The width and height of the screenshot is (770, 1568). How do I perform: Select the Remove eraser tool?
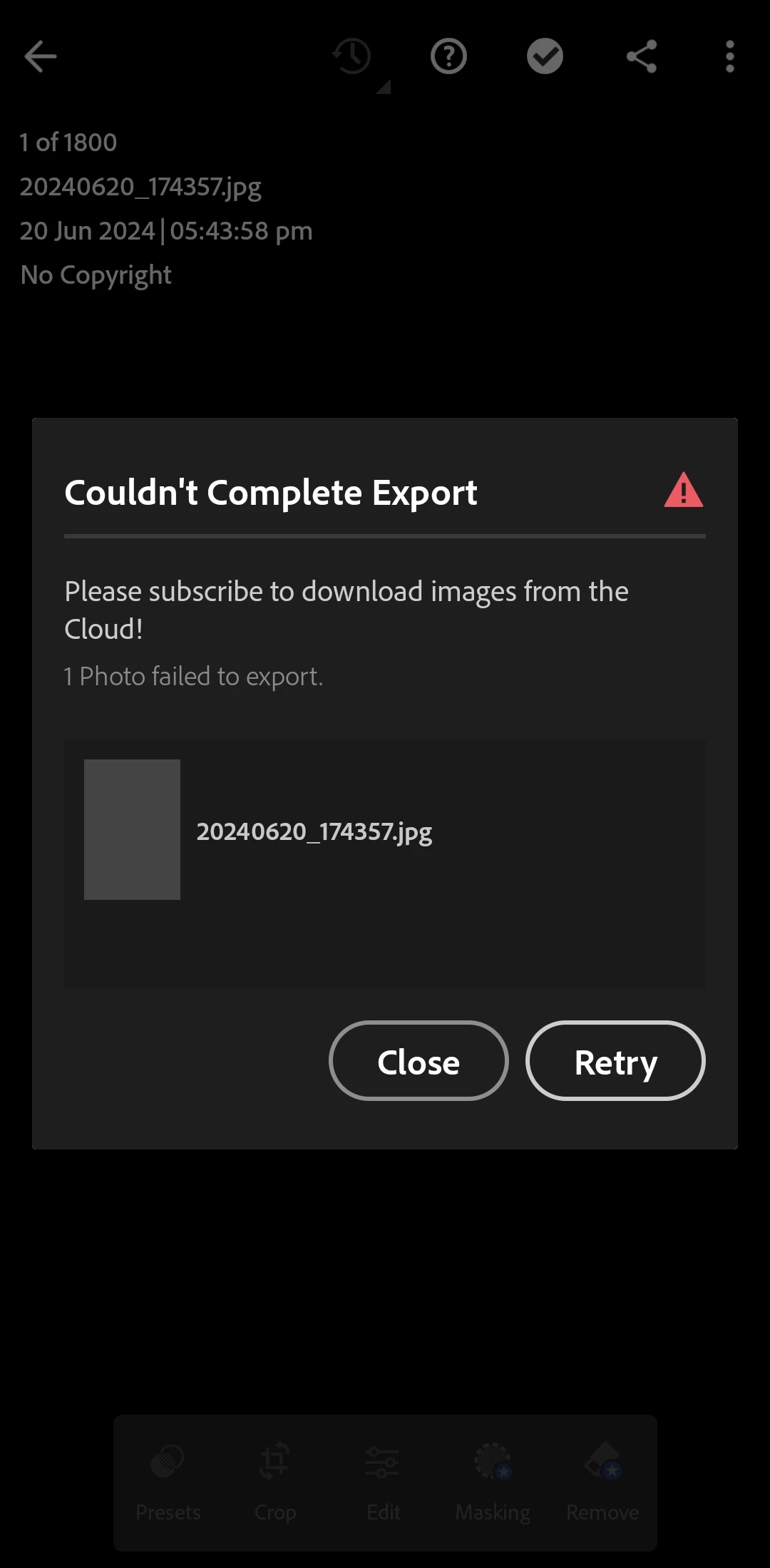point(602,1482)
